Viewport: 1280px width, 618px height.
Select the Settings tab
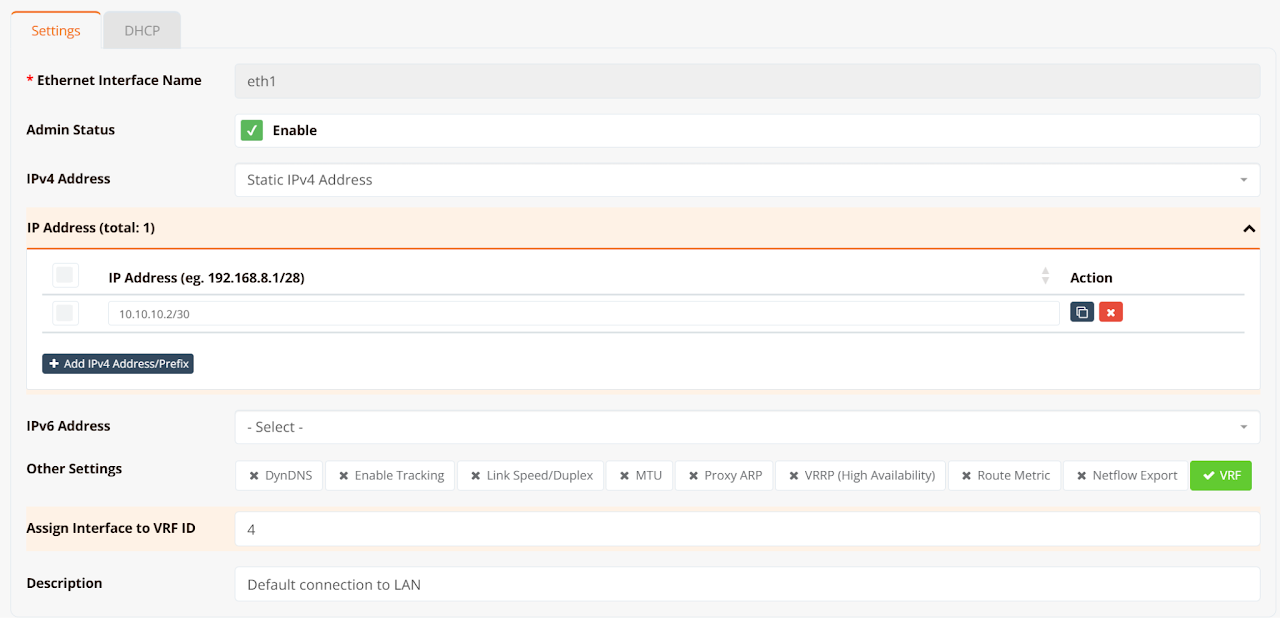[56, 30]
